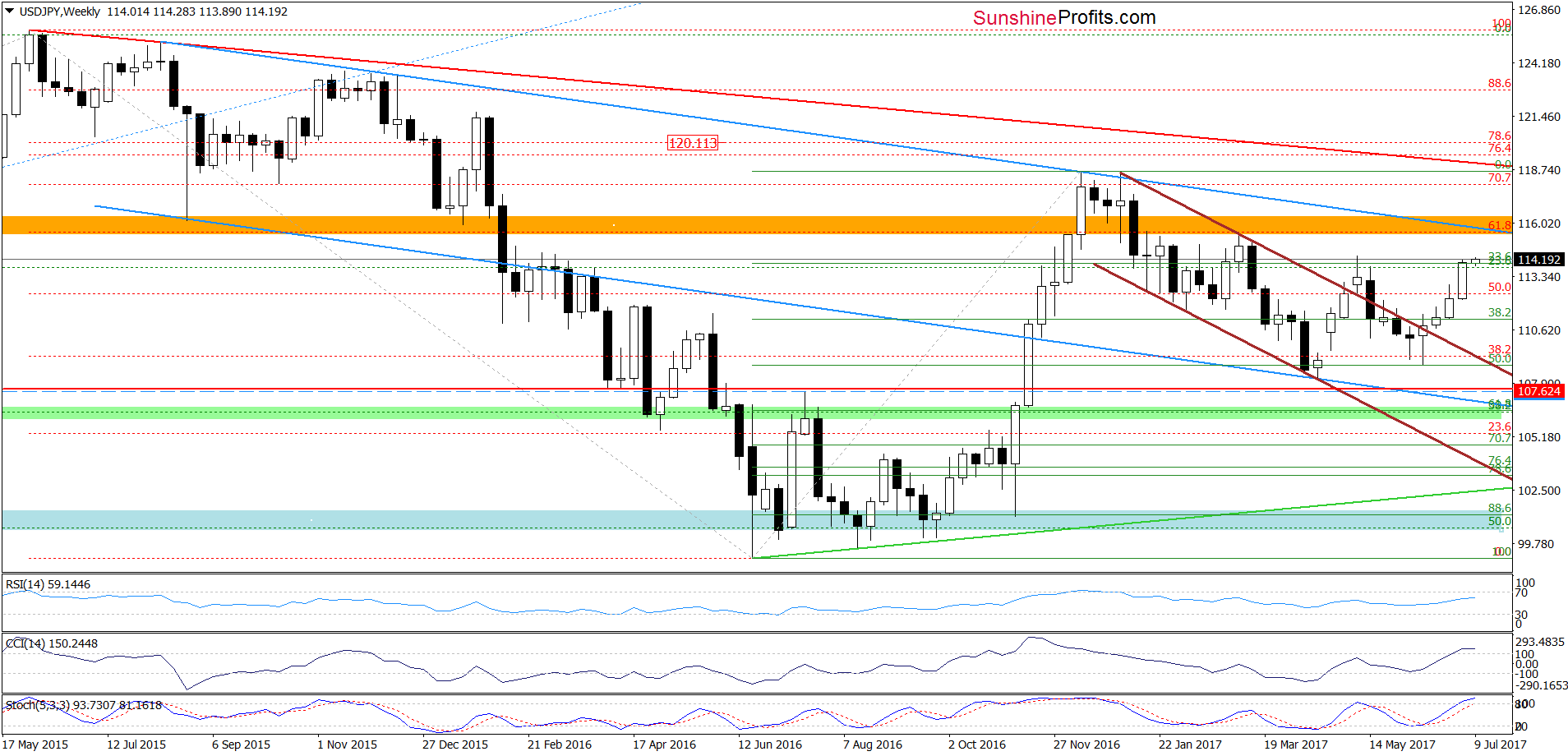Select the red 78.6 Fibonacci level label
The width and height of the screenshot is (1568, 756).
click(1499, 136)
